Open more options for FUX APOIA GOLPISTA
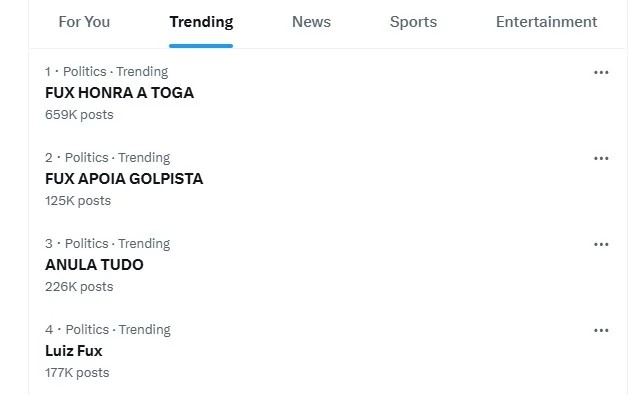 coord(601,158)
